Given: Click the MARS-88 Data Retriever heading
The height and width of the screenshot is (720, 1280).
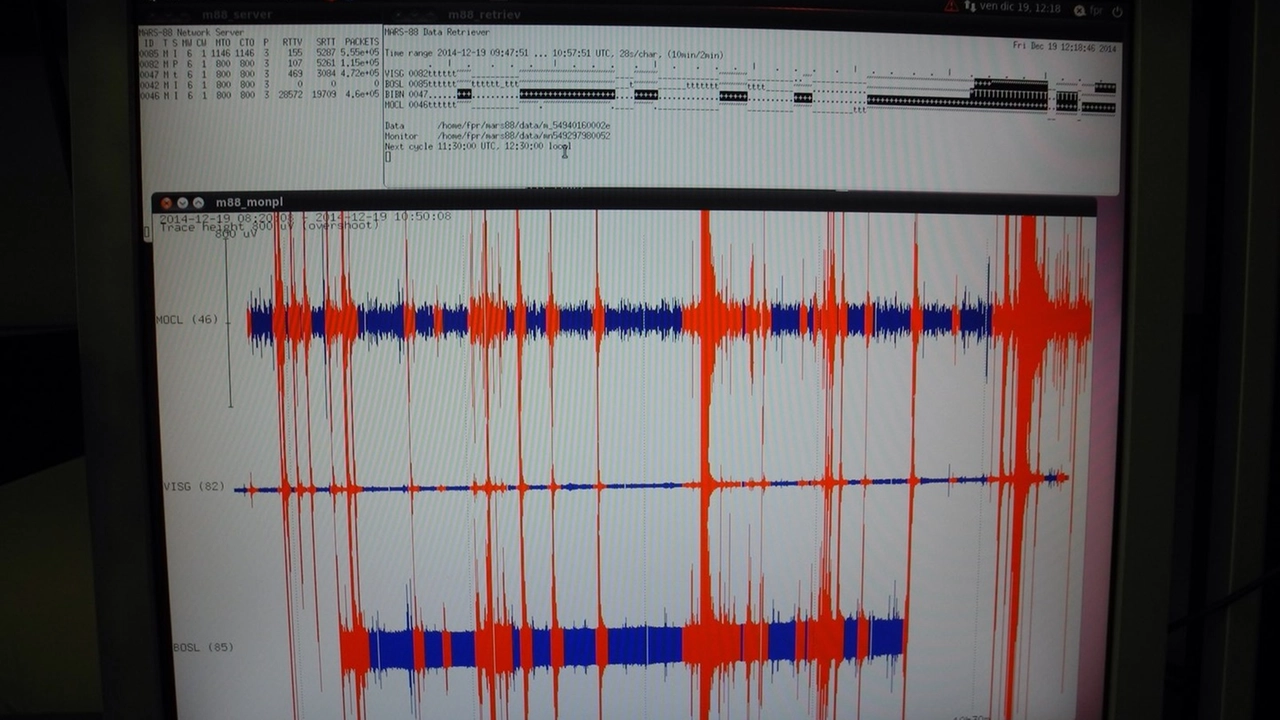Looking at the screenshot, I should click(437, 32).
